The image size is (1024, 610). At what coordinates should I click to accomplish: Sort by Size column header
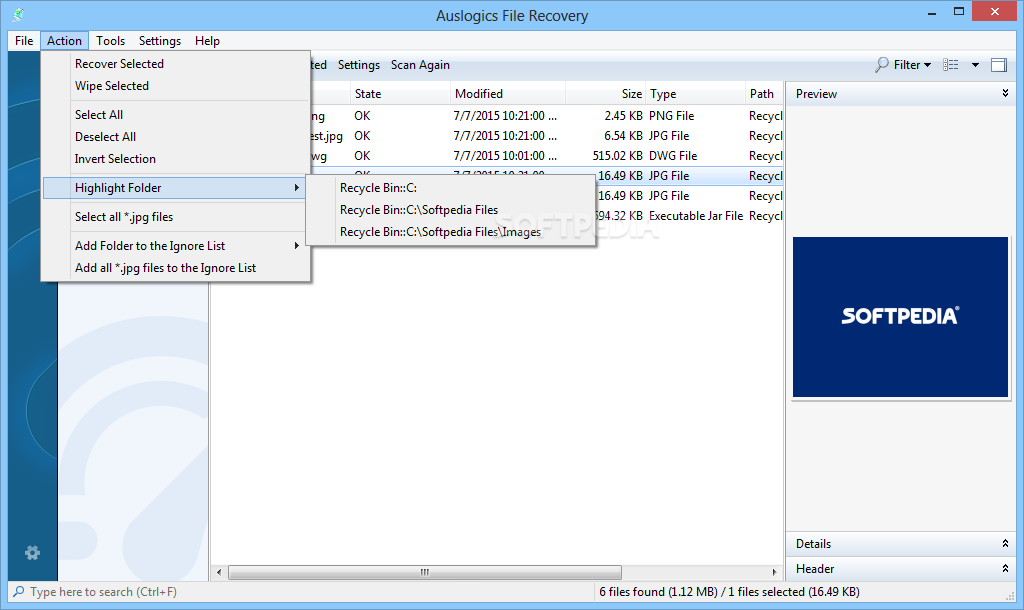(x=605, y=93)
